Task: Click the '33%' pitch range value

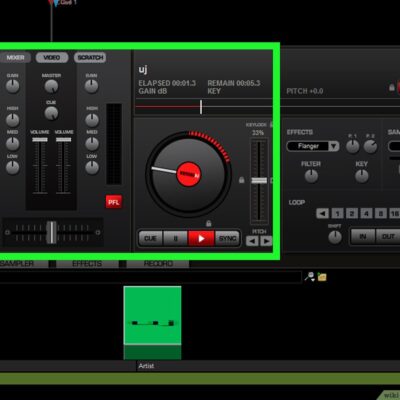Action: pos(258,133)
